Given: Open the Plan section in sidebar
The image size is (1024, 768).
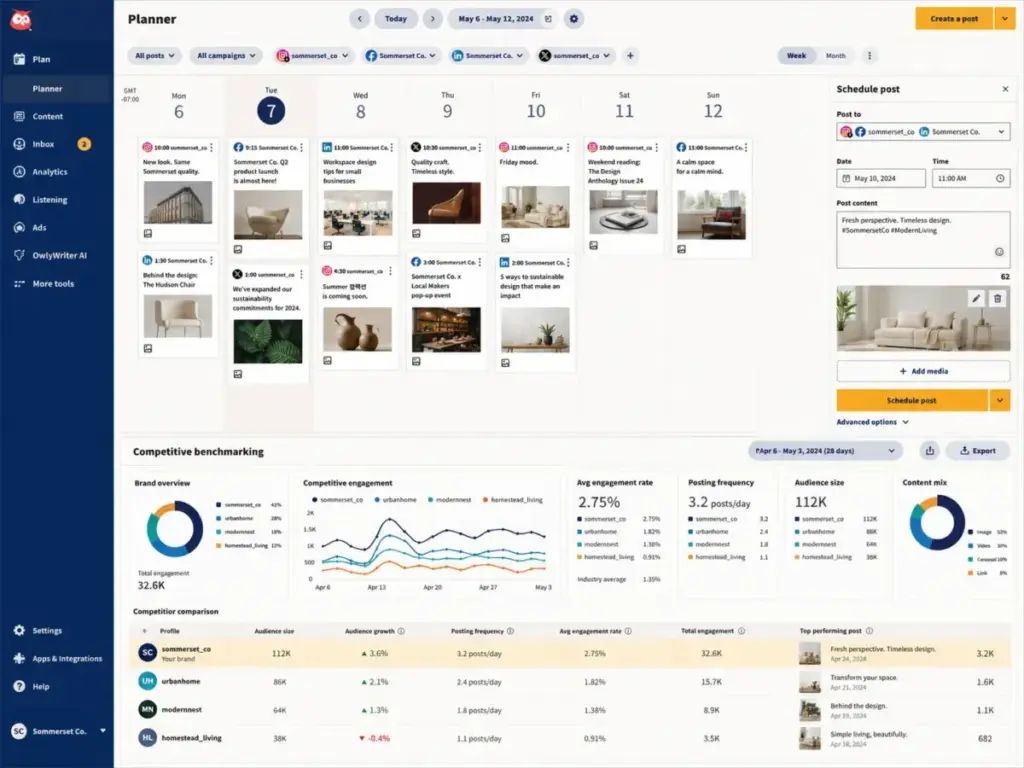Looking at the screenshot, I should click(x=40, y=59).
